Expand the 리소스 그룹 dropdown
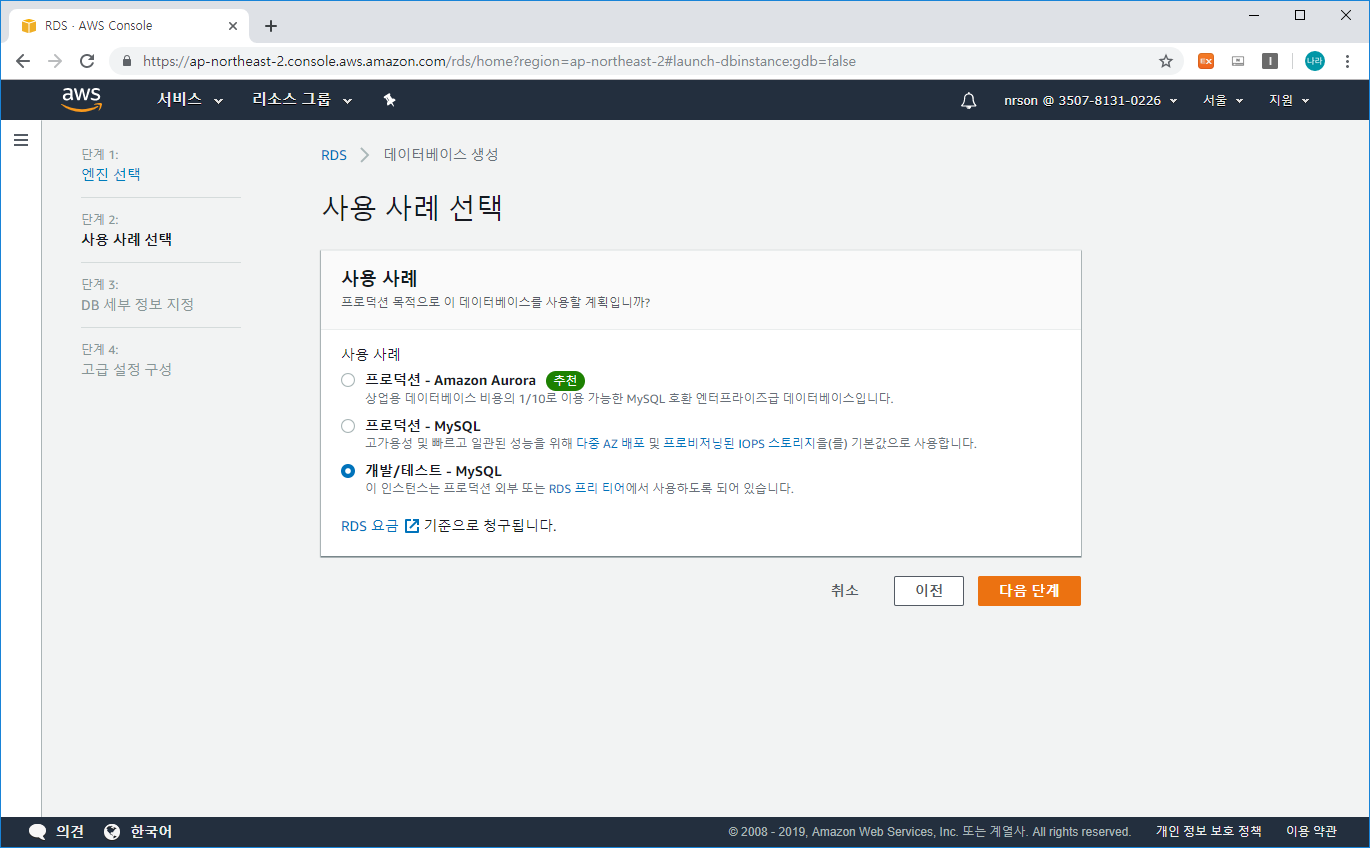This screenshot has height=848, width=1370. (x=303, y=100)
